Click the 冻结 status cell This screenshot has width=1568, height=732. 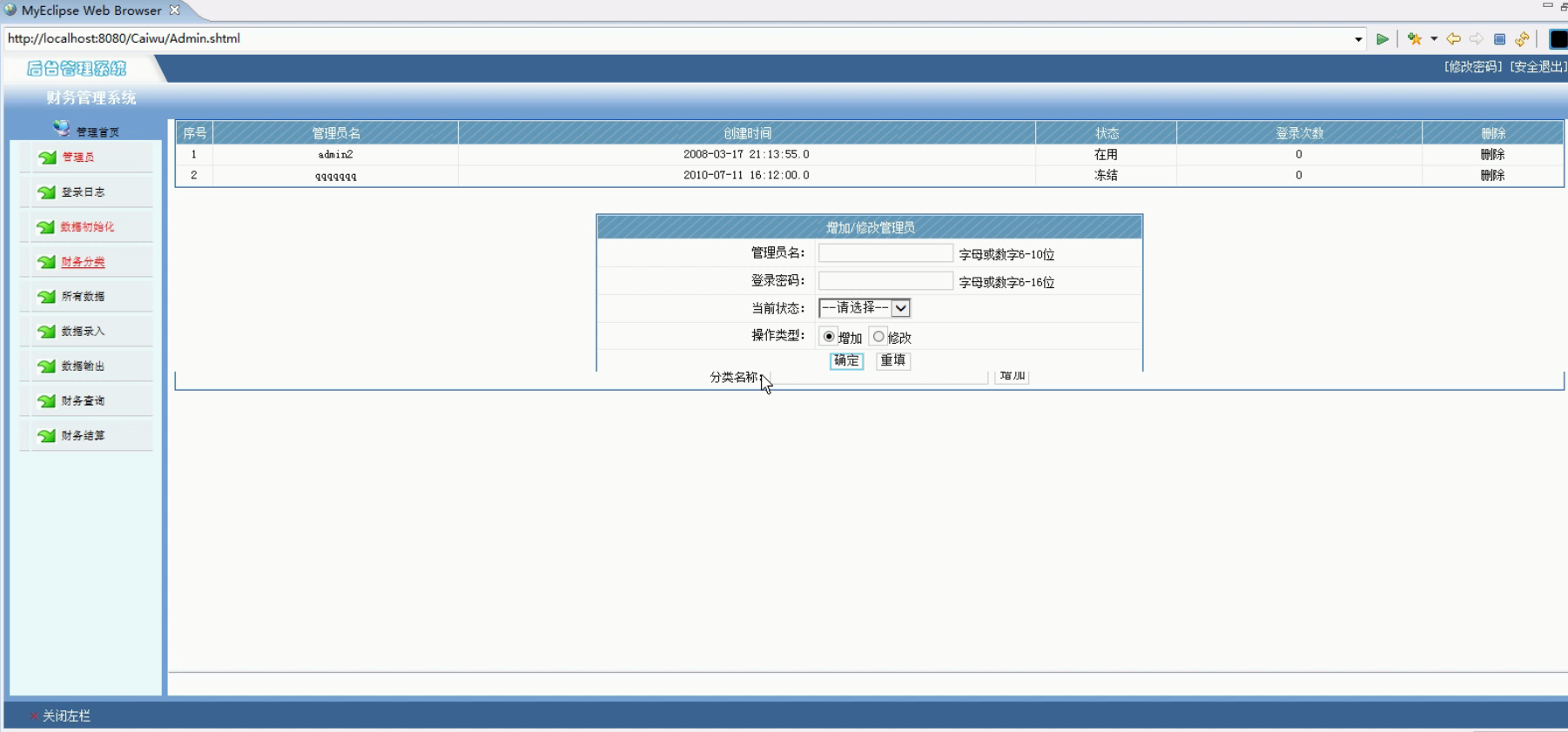click(x=1106, y=175)
